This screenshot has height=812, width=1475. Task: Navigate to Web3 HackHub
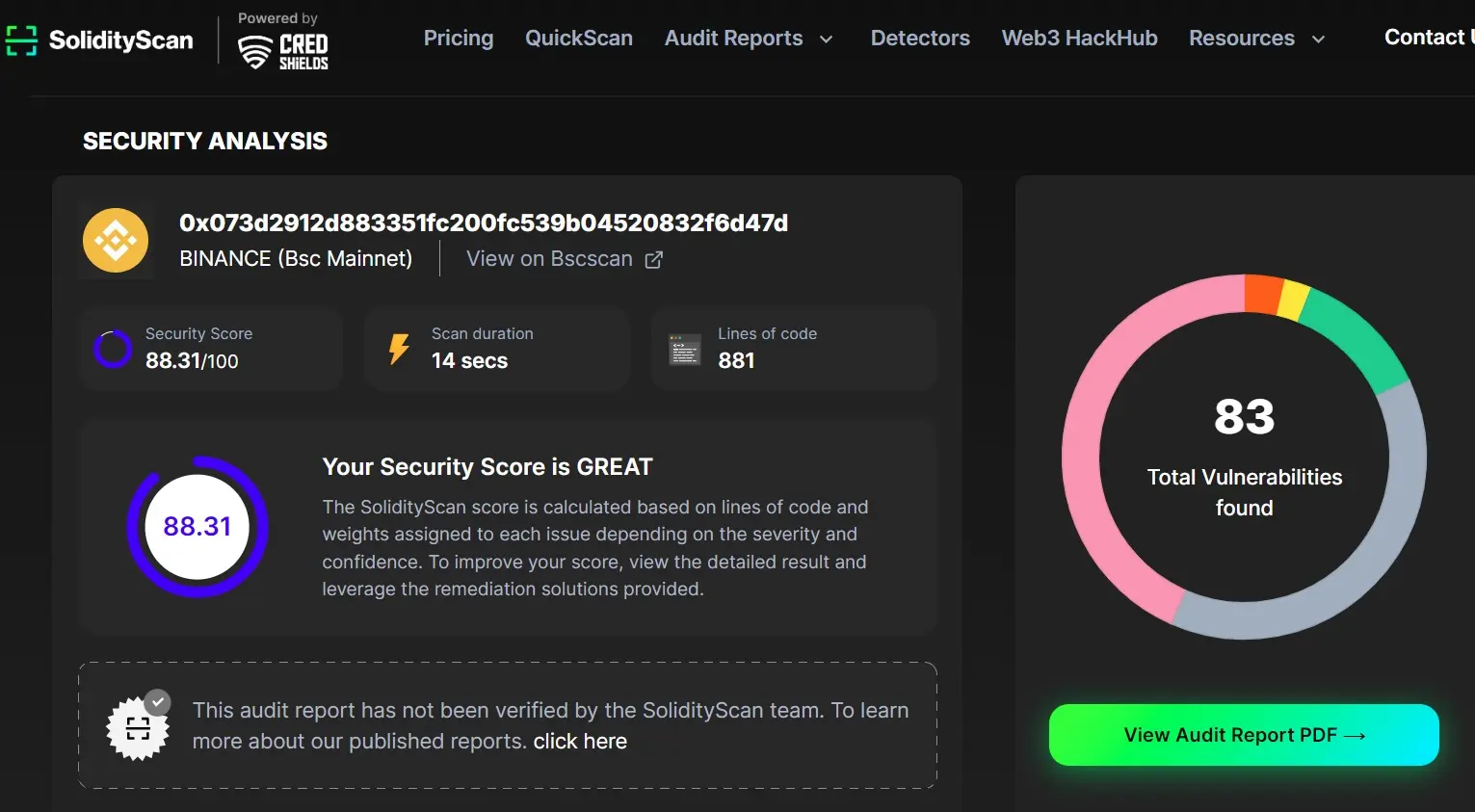[x=1080, y=39]
